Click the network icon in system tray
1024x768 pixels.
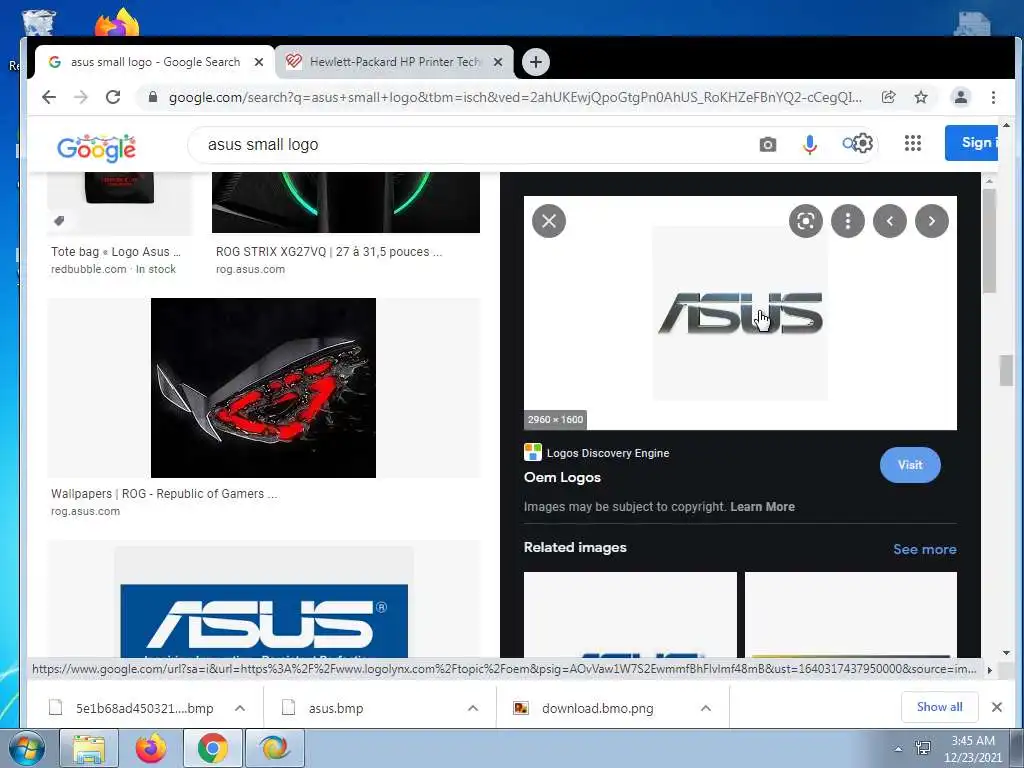point(923,748)
